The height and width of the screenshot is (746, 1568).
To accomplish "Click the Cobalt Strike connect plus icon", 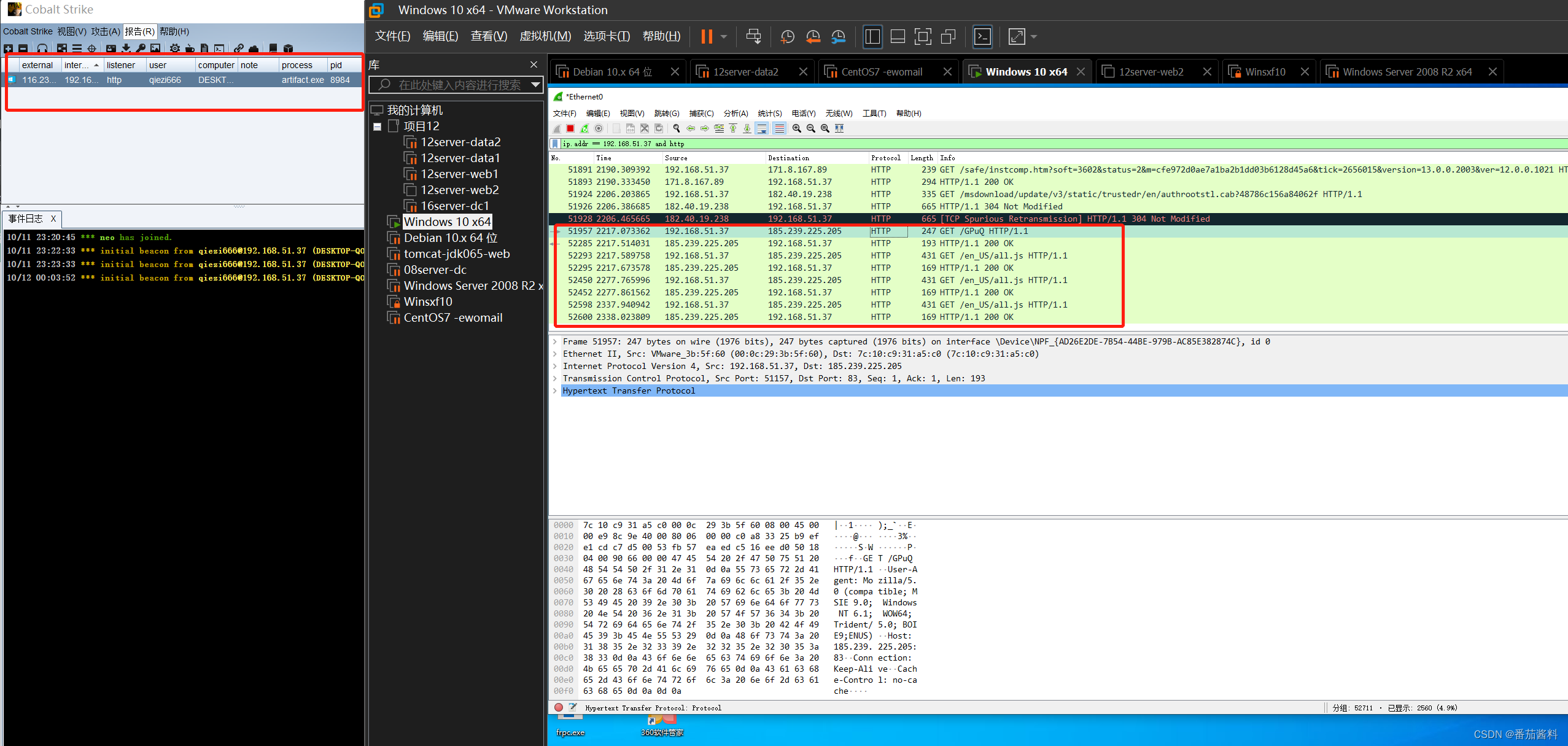I will [x=8, y=49].
